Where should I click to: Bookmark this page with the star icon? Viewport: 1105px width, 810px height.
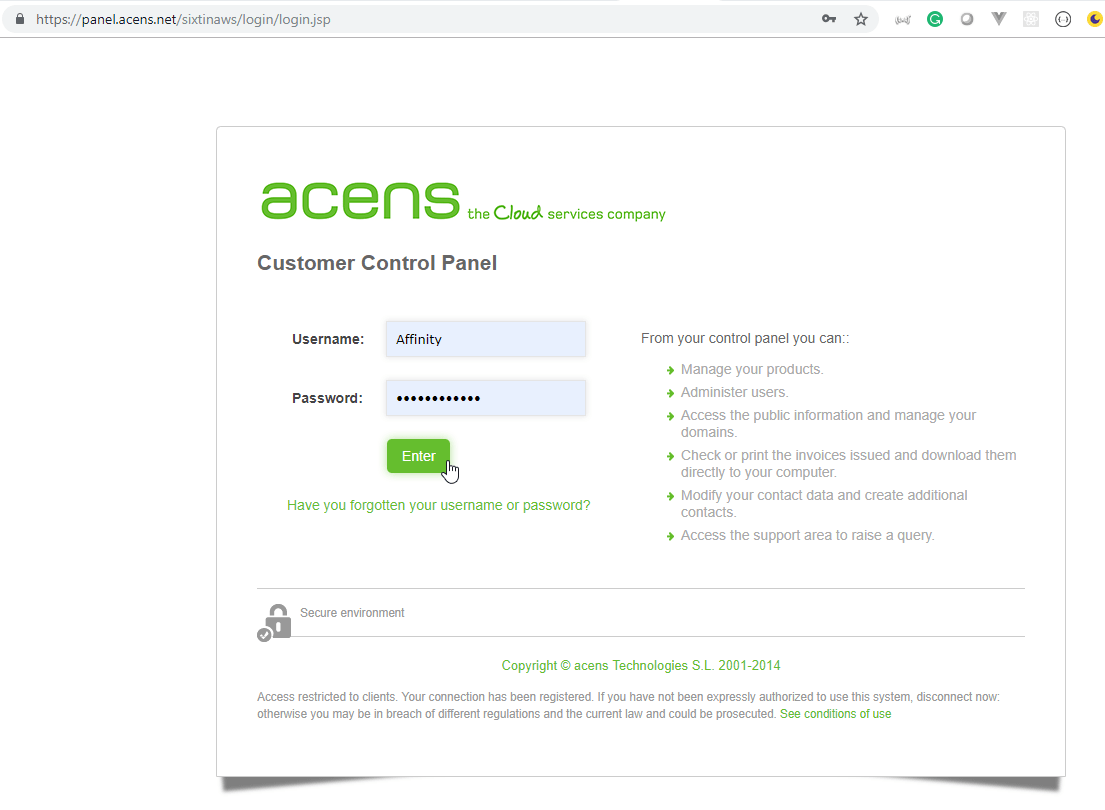pos(860,19)
